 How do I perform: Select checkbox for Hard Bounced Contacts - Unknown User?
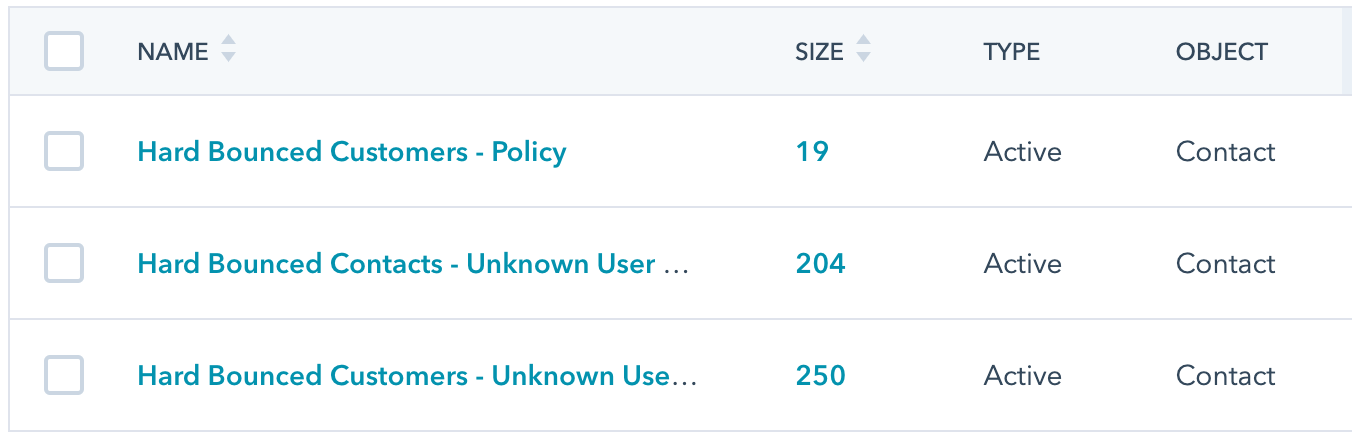(x=64, y=264)
